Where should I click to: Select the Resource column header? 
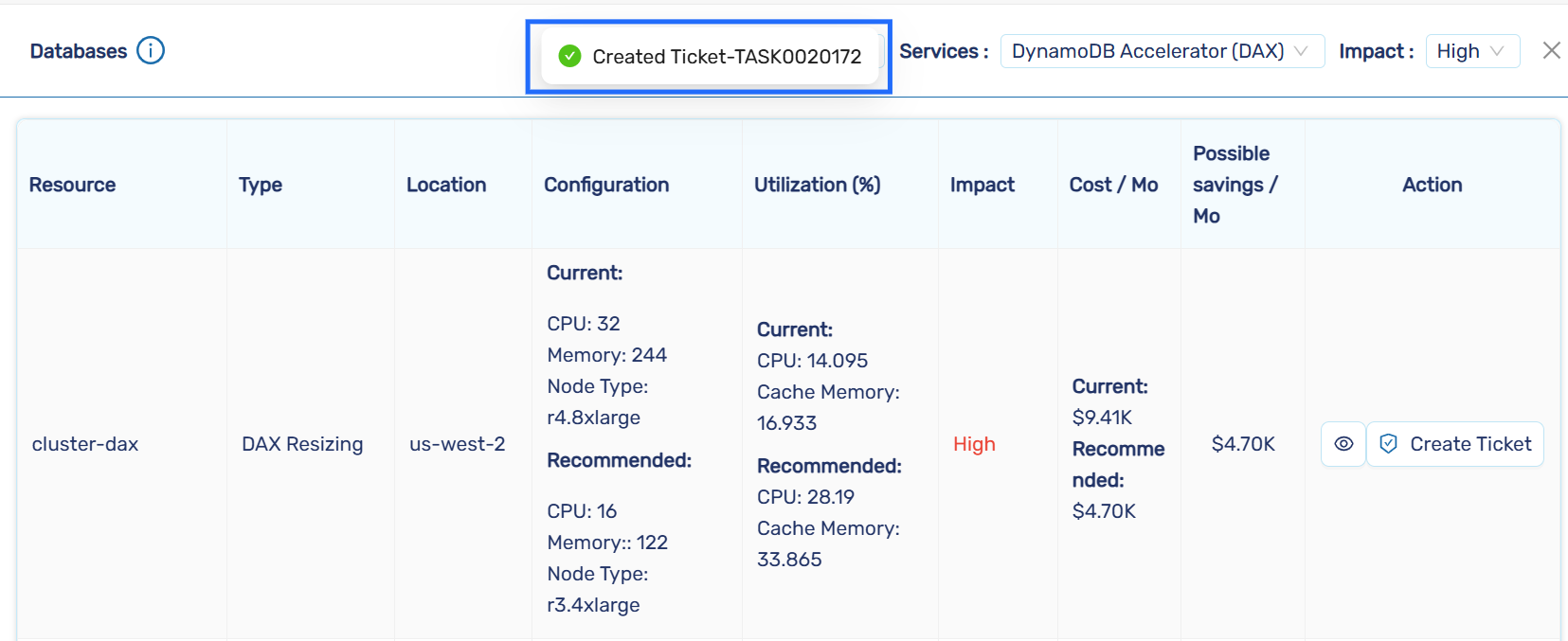73,185
